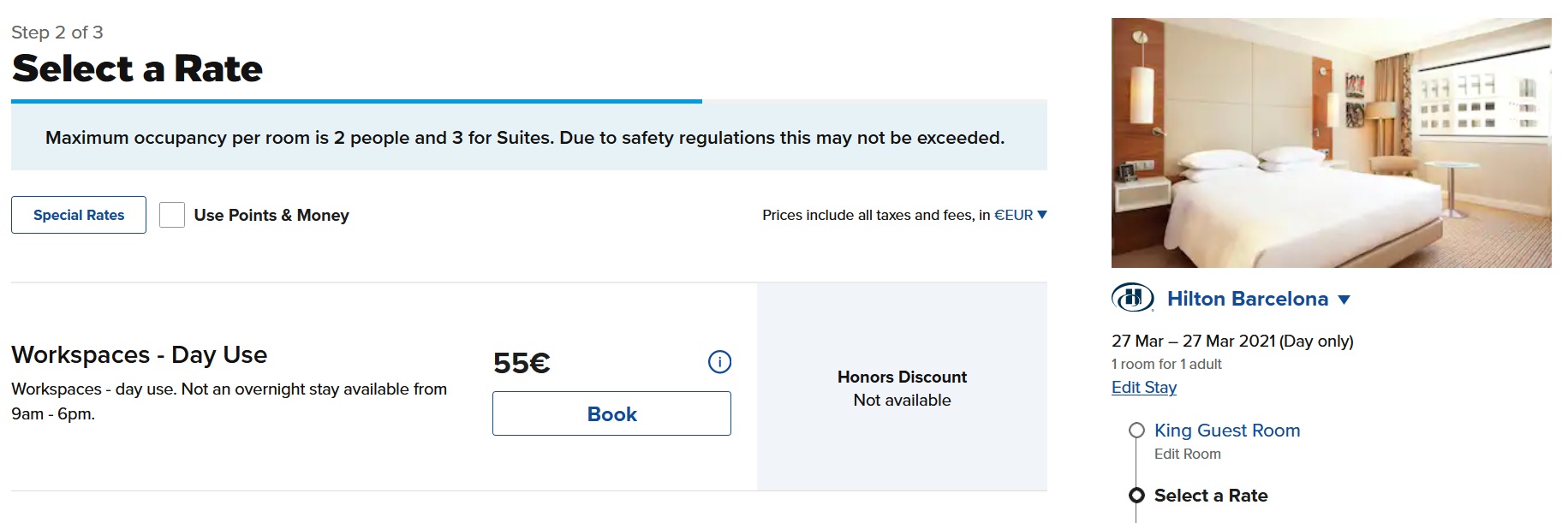Expand the currency dropdown arrow next to €EUR

pyautogui.click(x=1042, y=215)
